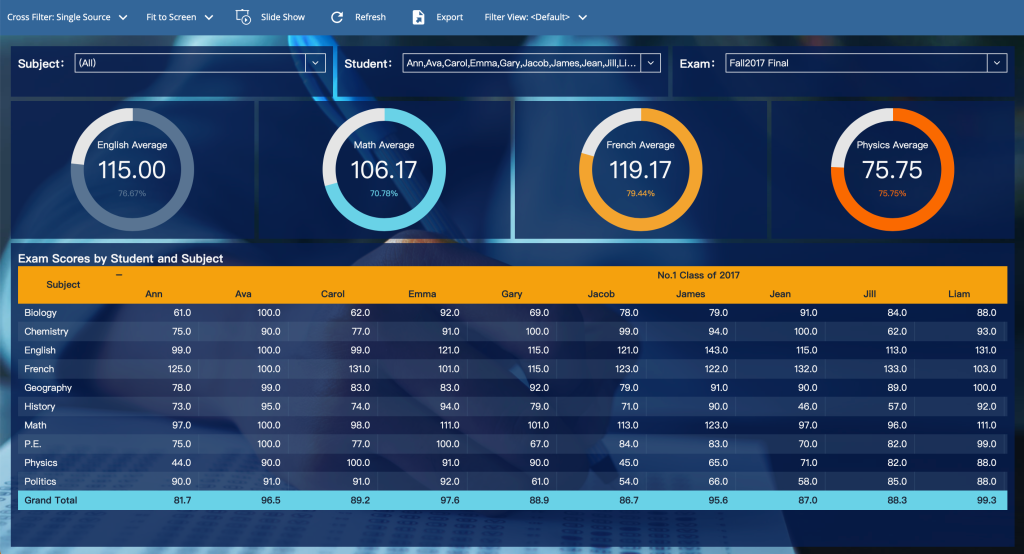
Task: Select the Politics row label
Action: coord(41,481)
